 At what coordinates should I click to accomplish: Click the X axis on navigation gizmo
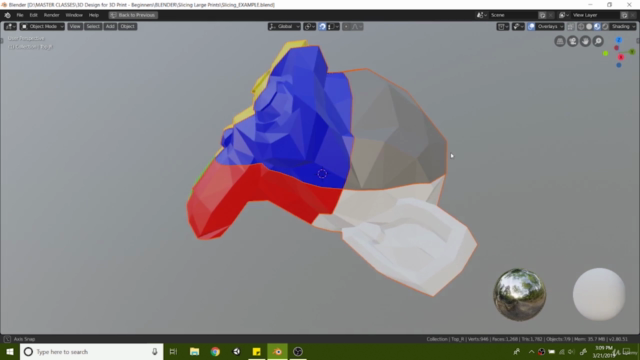coord(621,57)
